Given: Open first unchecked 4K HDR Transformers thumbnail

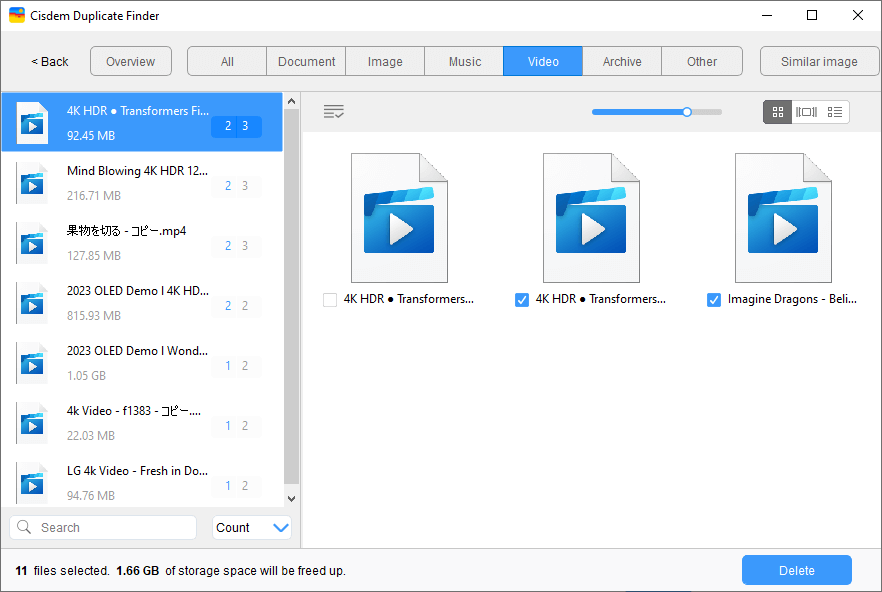Looking at the screenshot, I should coord(399,218).
